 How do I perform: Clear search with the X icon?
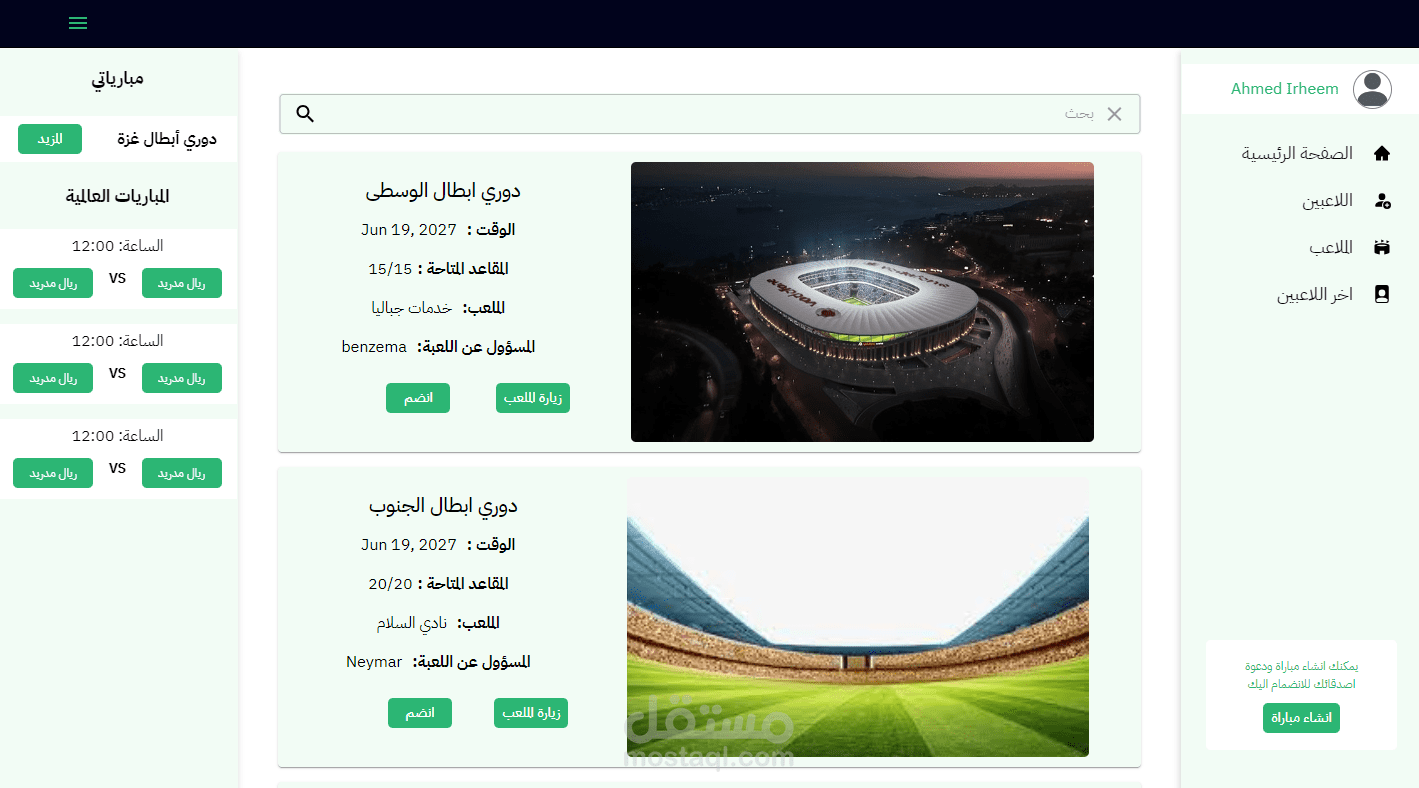tap(1114, 114)
